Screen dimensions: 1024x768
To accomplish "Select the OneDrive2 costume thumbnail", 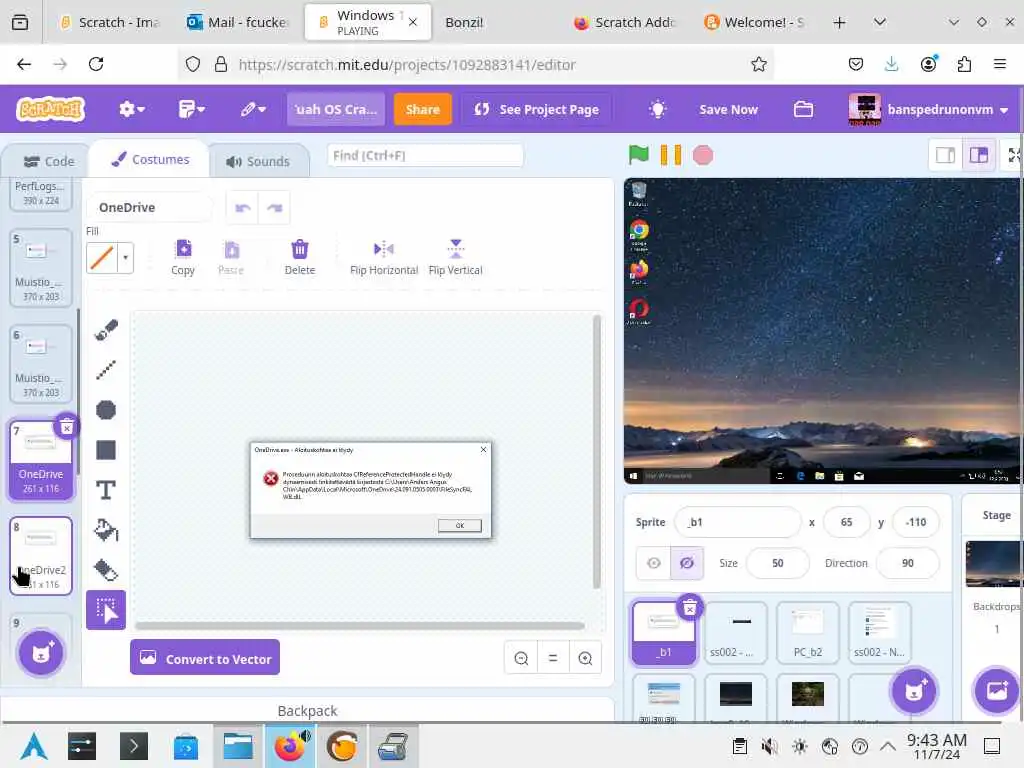I will click(41, 556).
